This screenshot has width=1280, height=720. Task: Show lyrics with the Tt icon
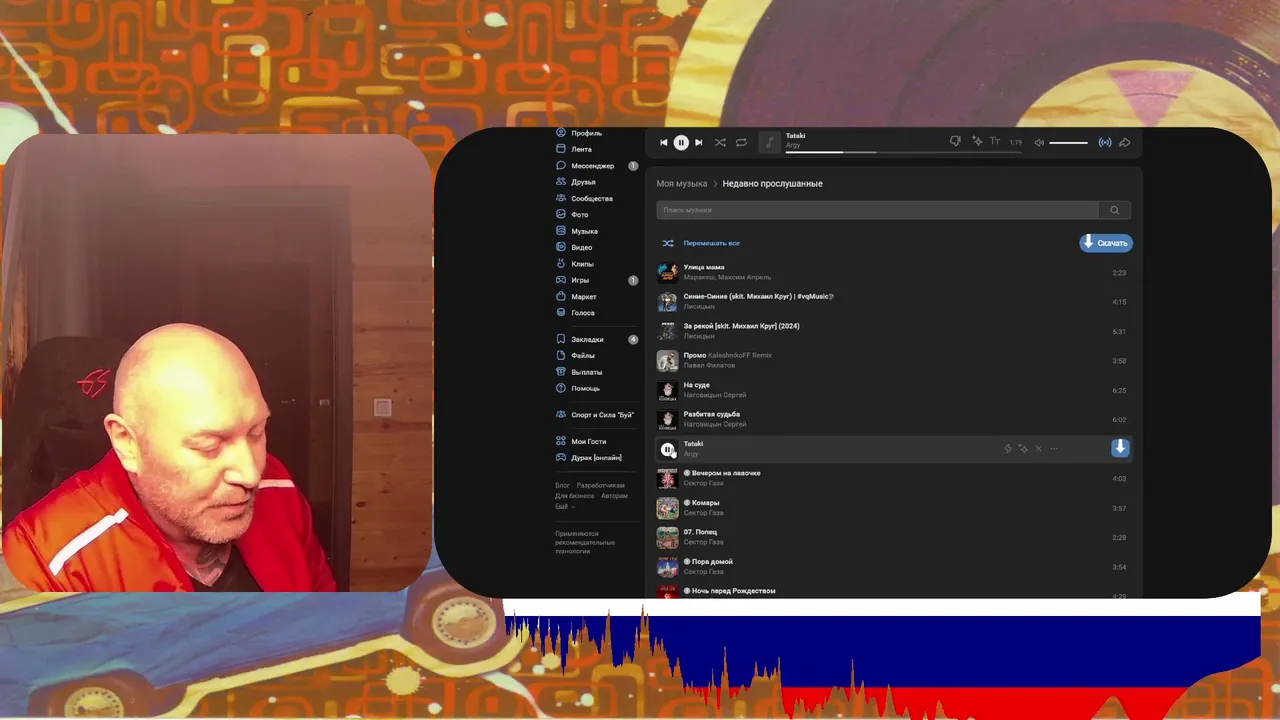pyautogui.click(x=995, y=142)
